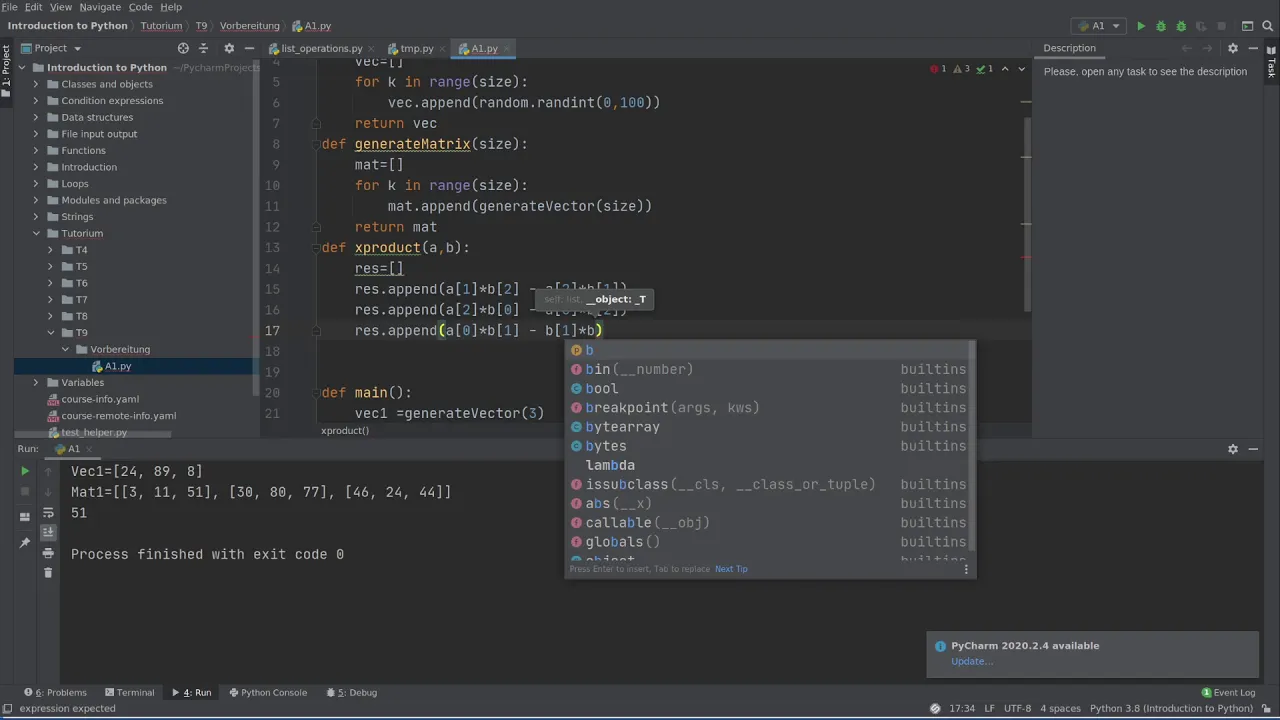Click the Print icon in Run console

48,553
